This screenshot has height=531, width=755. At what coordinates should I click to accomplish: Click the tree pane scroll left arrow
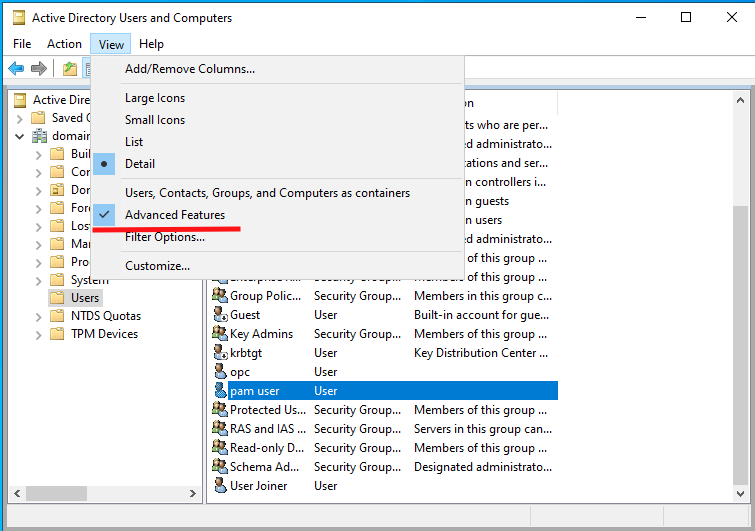pyautogui.click(x=17, y=493)
